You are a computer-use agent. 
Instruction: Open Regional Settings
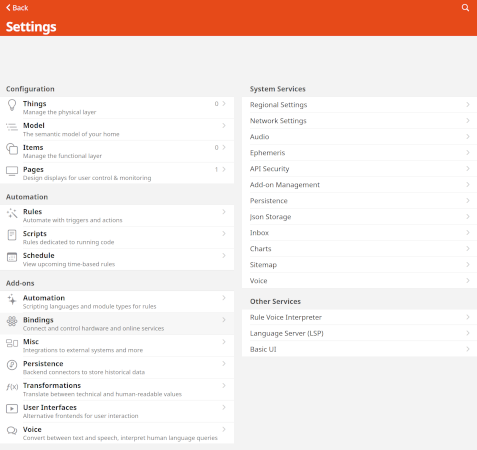click(359, 105)
